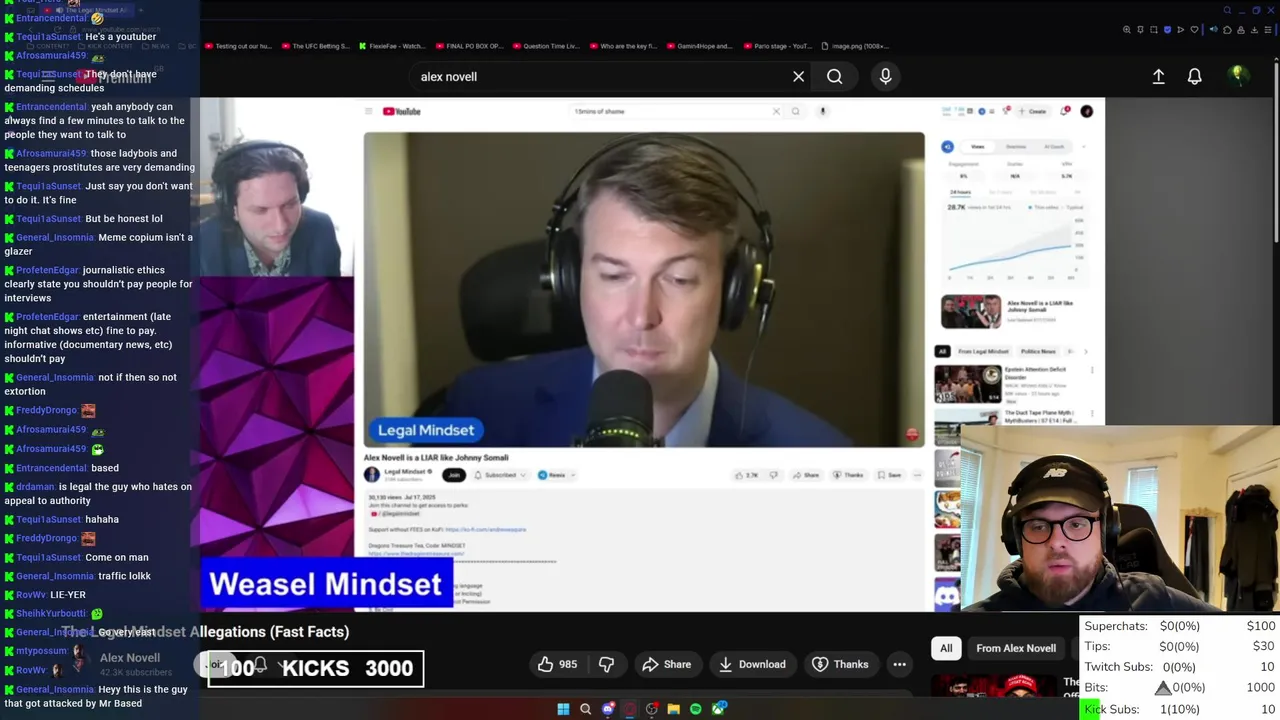This screenshot has width=1280, height=720.
Task: Click the YouTube logo in the inner page
Action: coord(402,111)
